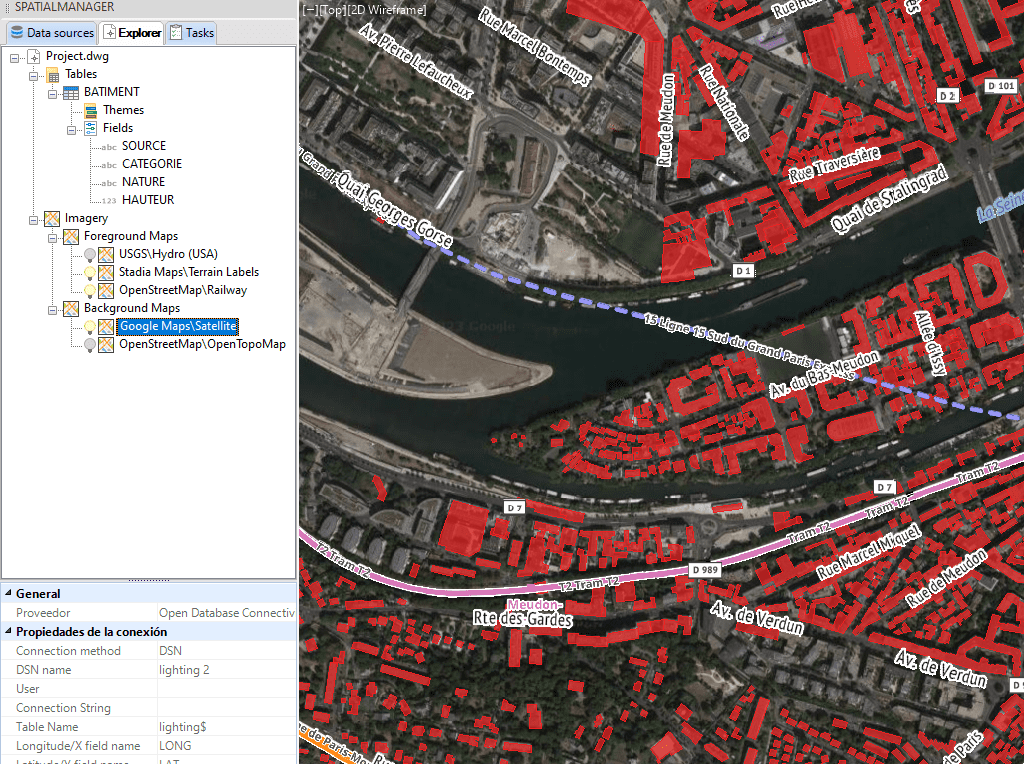Screen dimensions: 1024x764
Task: Click the SPATIALMANAGER palette title
Action: [64, 7]
